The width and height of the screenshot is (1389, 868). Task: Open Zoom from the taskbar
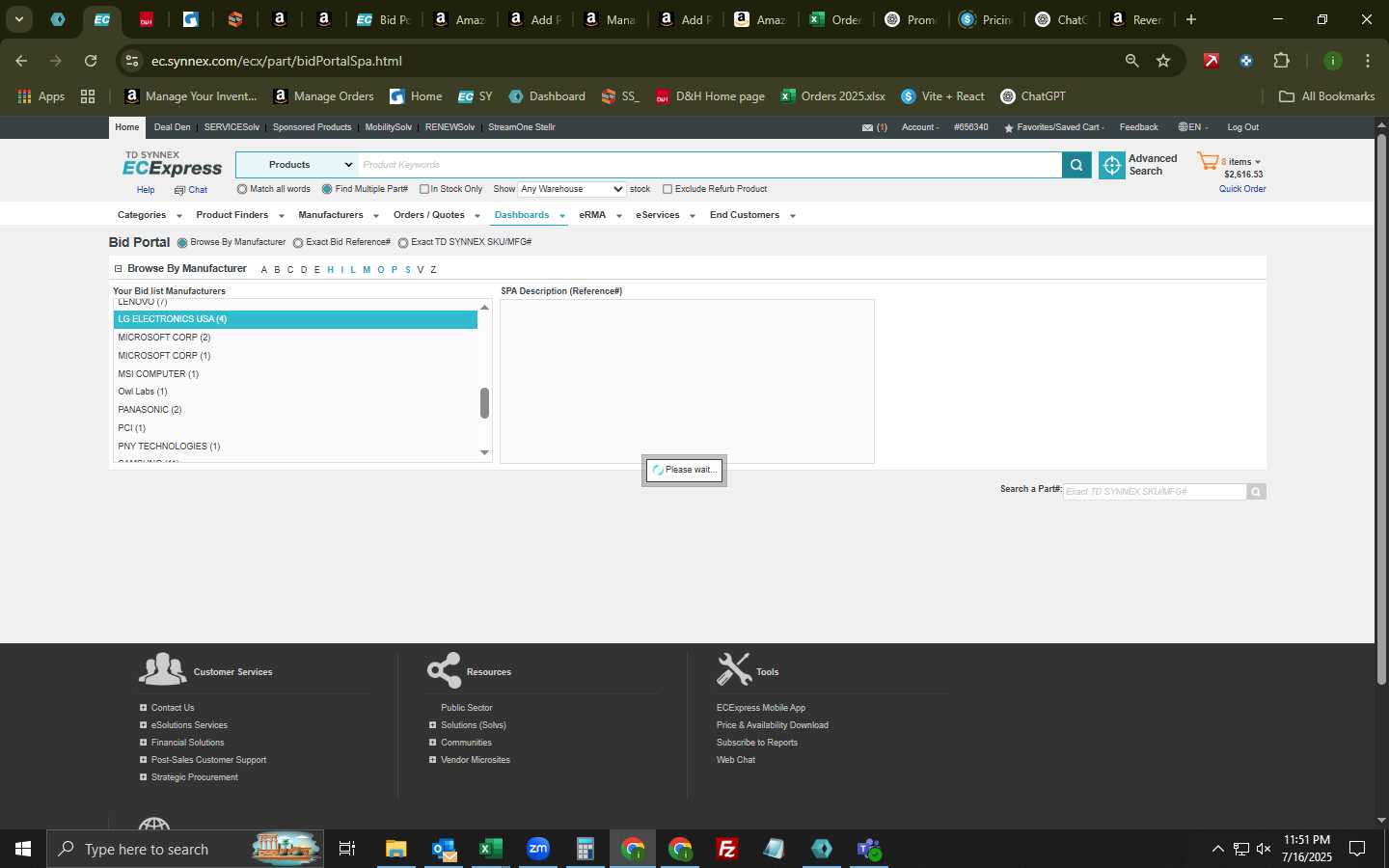point(538,849)
